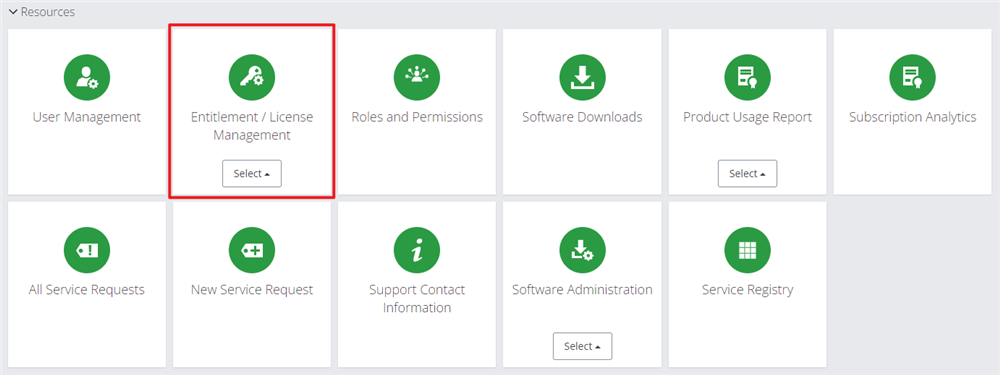Viewport: 1000px width, 375px height.
Task: Click the New Service Request plus-tag icon
Action: coord(252,250)
